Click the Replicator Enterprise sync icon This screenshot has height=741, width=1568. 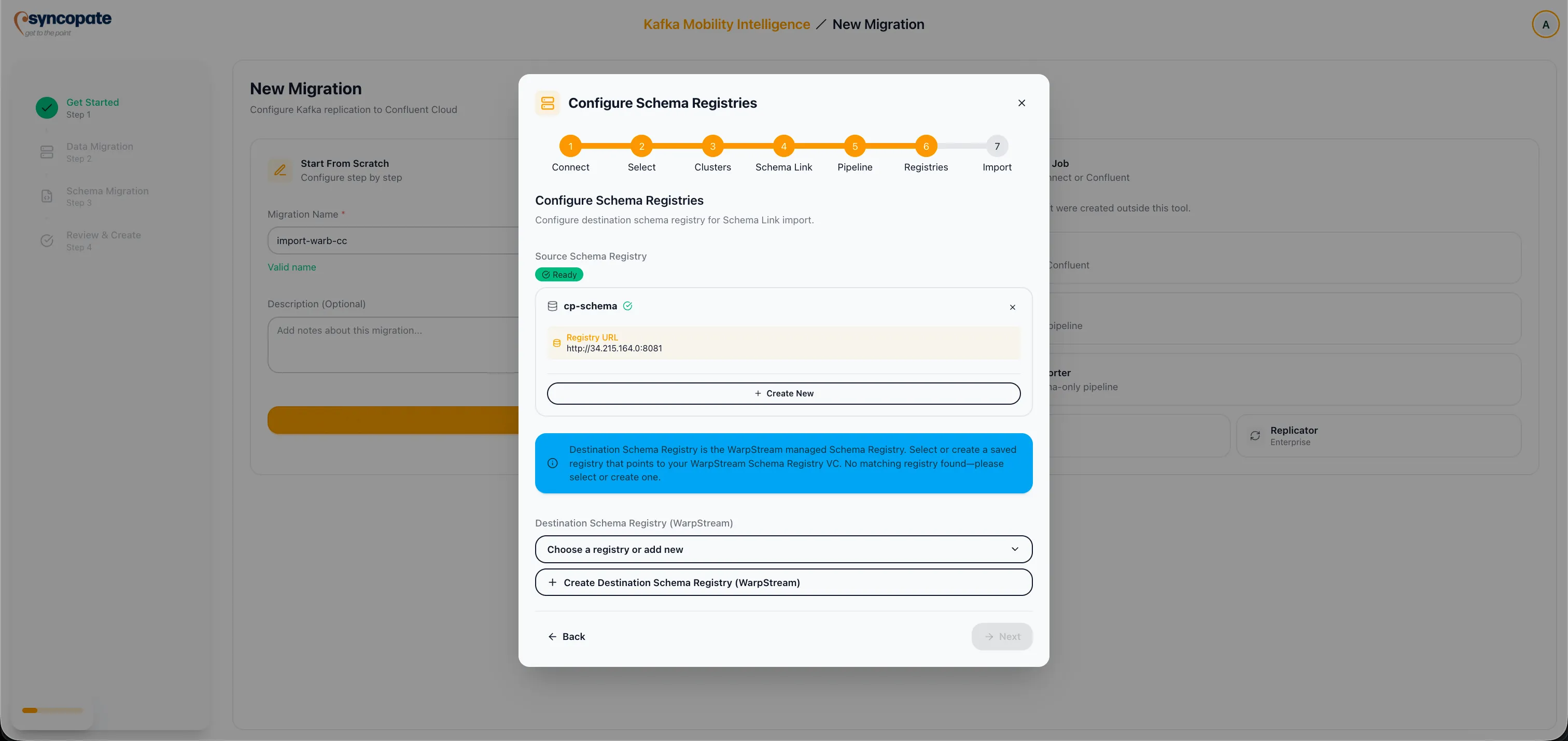(1255, 436)
